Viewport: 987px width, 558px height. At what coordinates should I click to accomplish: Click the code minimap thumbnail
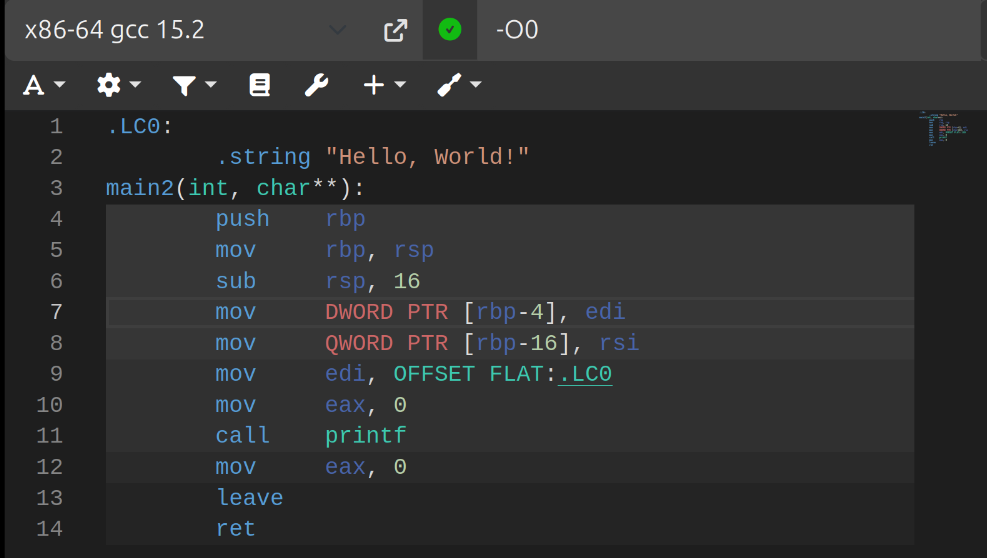[943, 129]
